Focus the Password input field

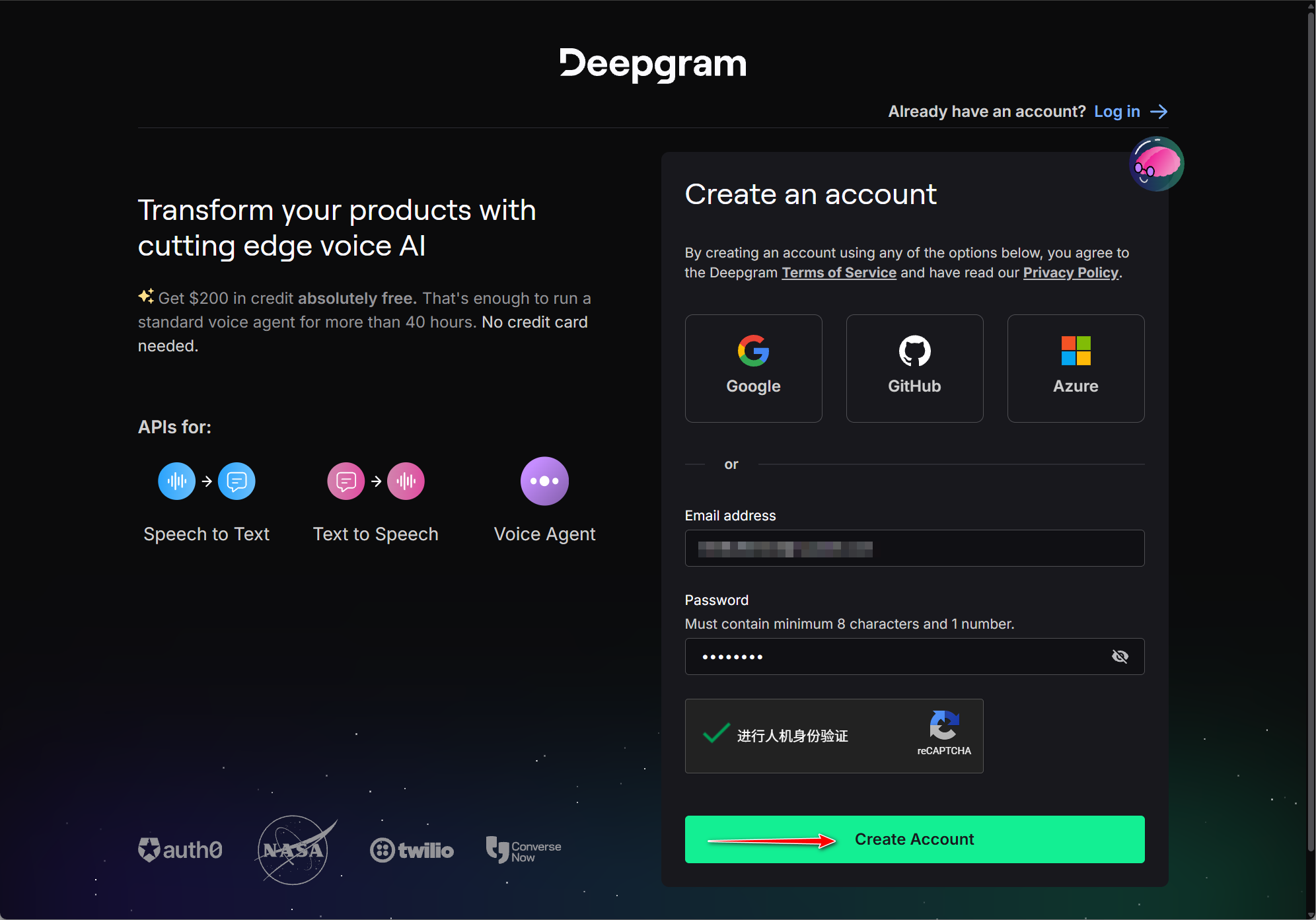(914, 656)
